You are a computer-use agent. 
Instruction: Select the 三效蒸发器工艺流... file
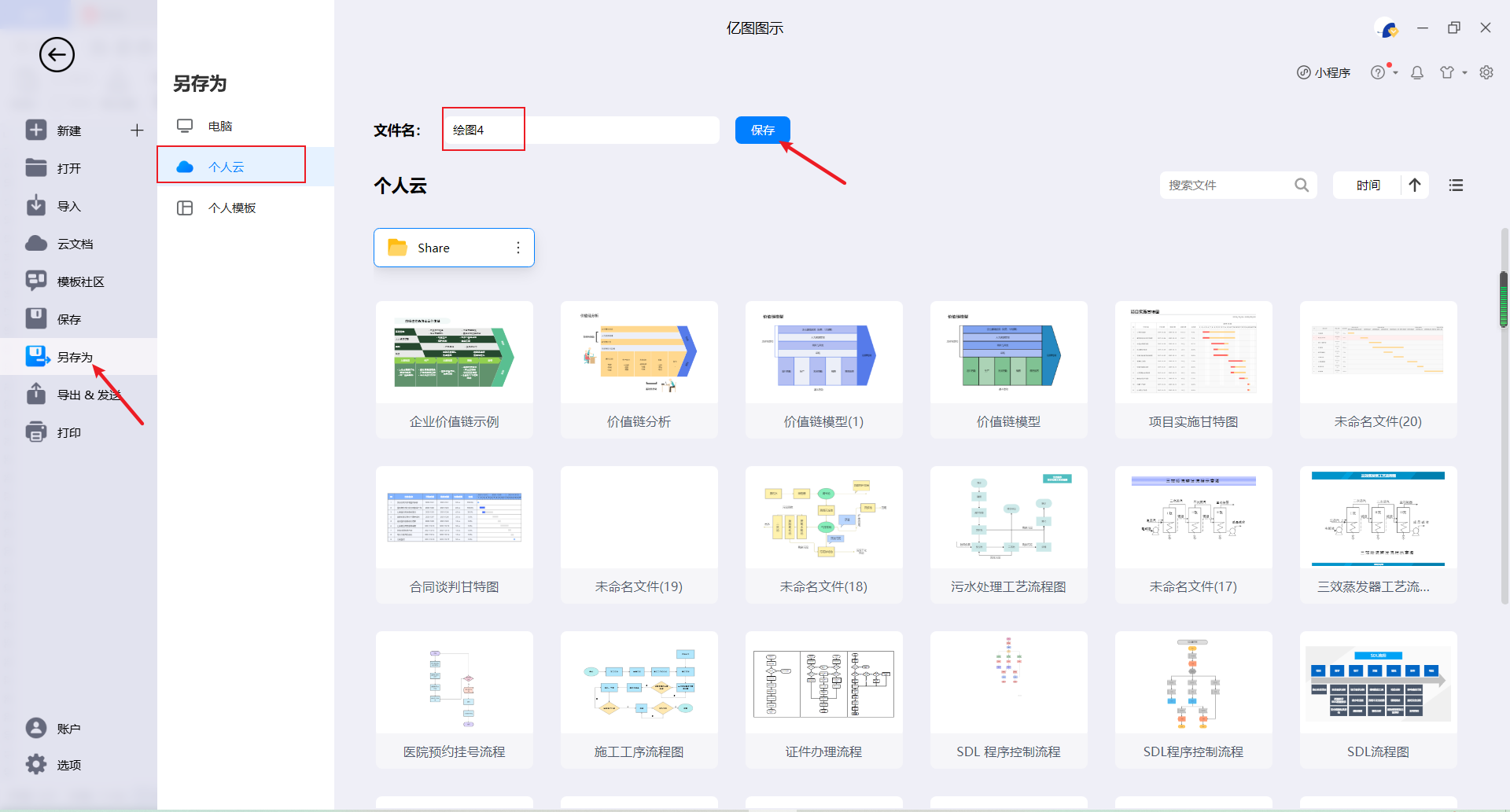click(x=1379, y=535)
